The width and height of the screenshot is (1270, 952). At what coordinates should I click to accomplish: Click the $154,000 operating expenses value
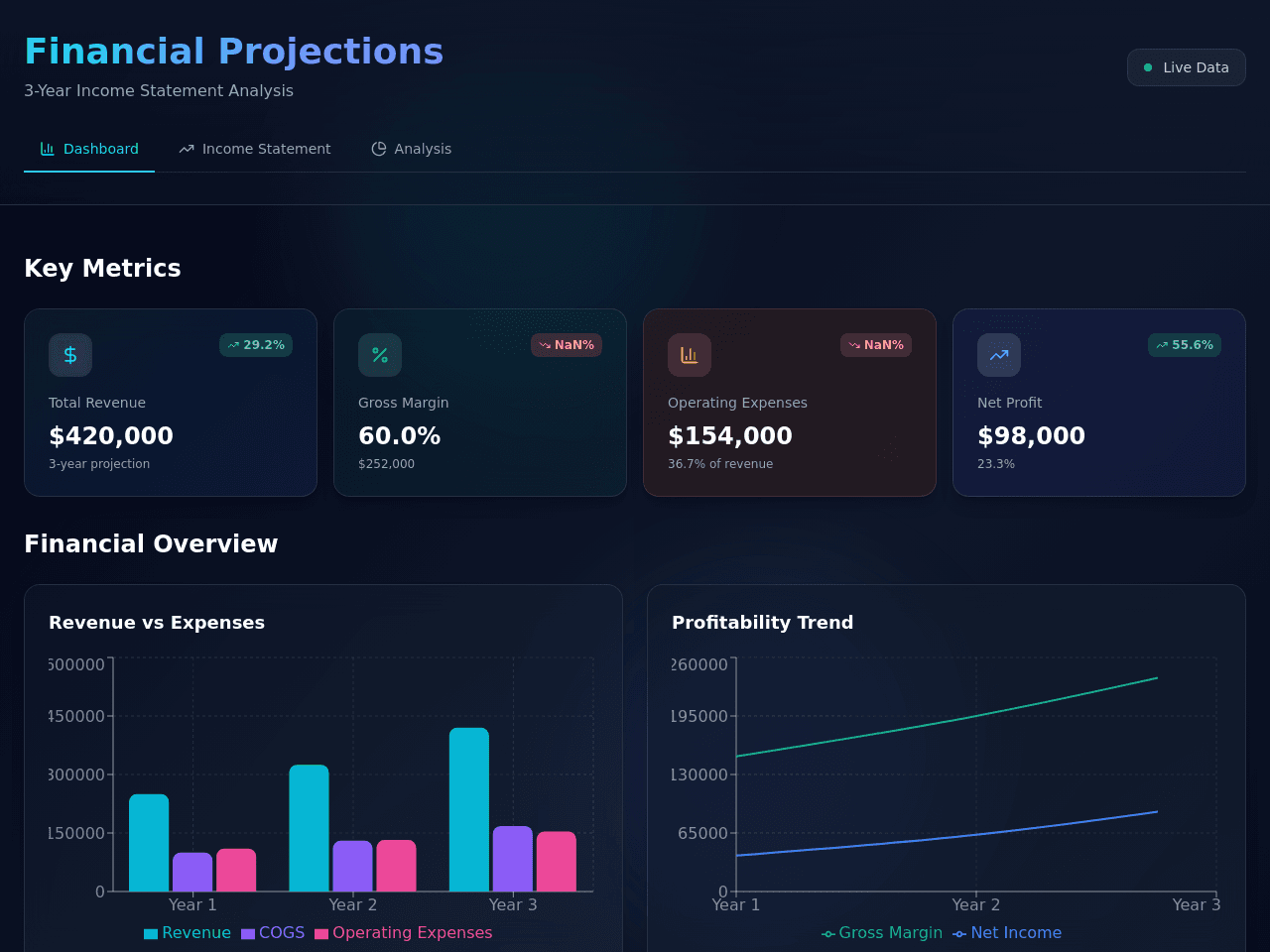pos(730,435)
